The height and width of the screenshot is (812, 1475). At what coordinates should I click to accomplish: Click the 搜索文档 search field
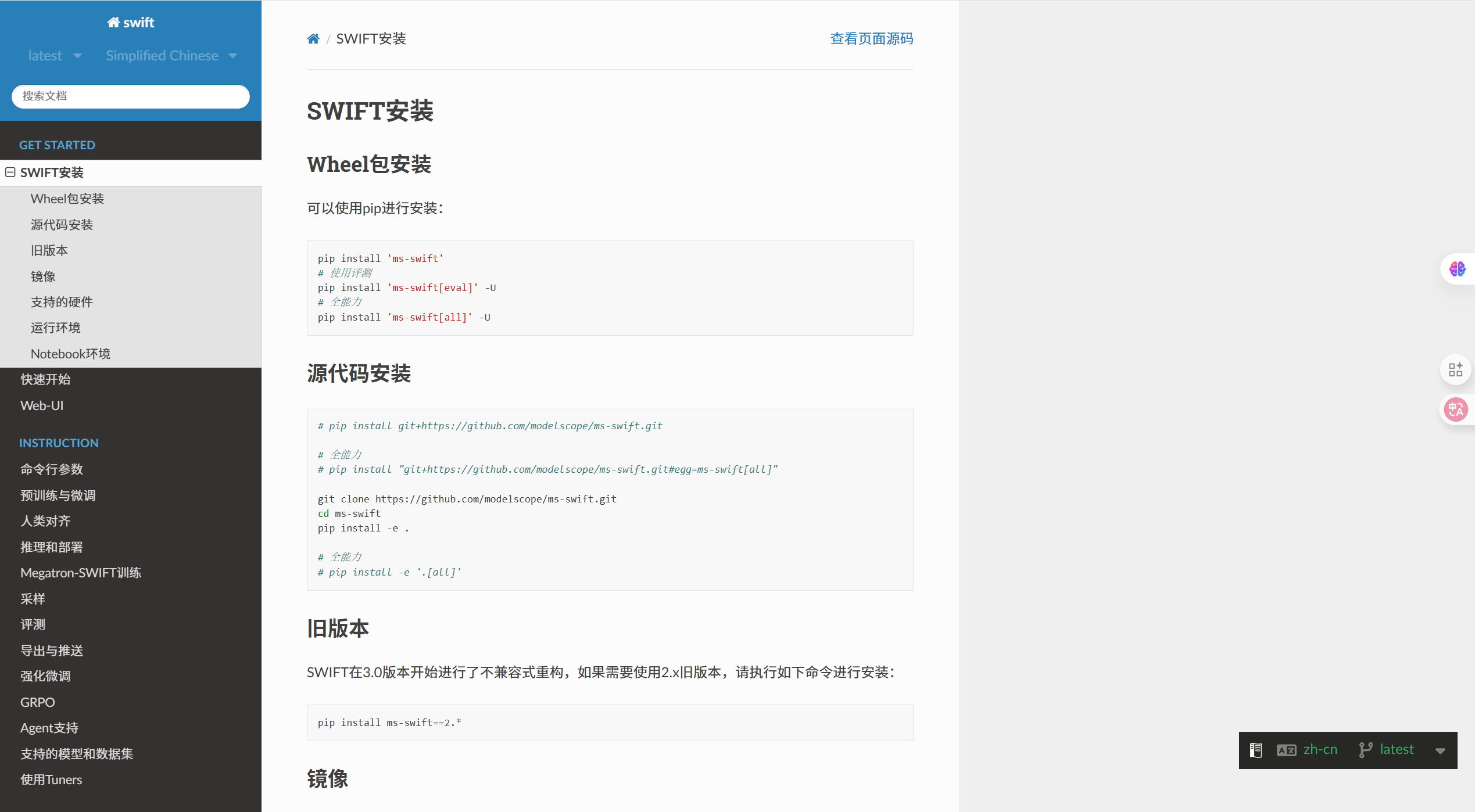pos(131,96)
